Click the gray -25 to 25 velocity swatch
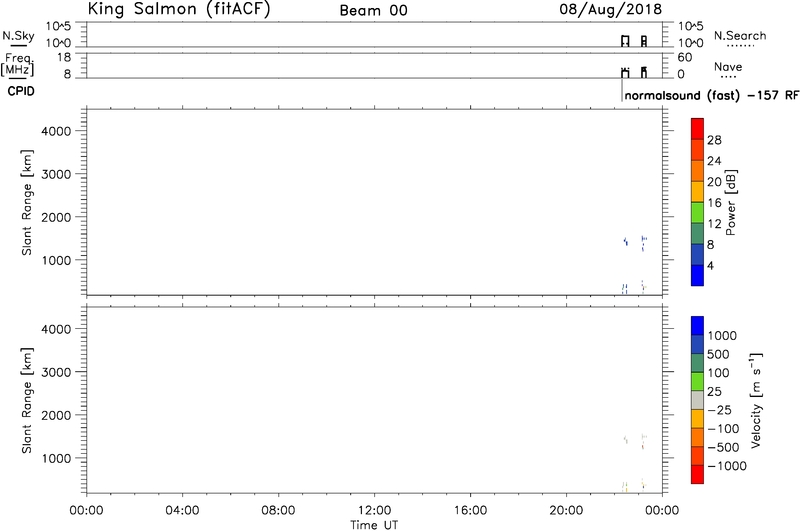 coord(697,400)
